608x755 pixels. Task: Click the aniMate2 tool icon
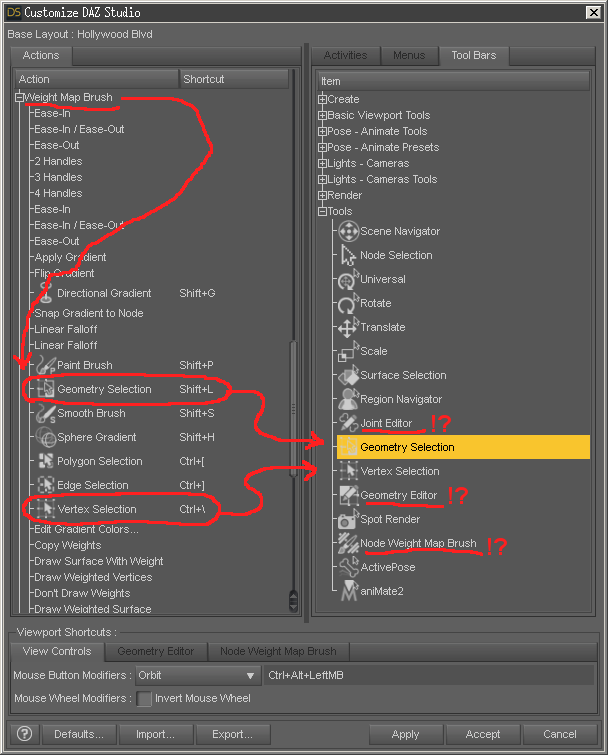click(x=348, y=591)
